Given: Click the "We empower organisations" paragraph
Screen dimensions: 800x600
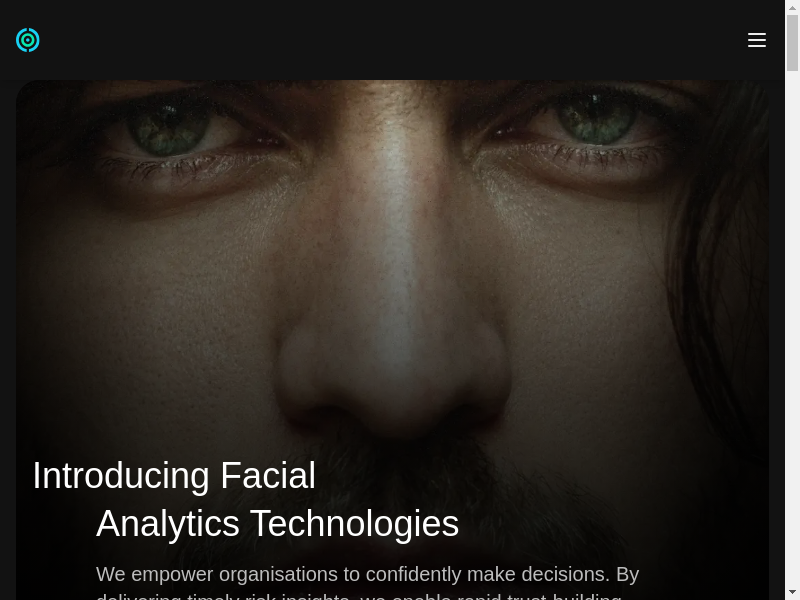Looking at the screenshot, I should tap(367, 582).
